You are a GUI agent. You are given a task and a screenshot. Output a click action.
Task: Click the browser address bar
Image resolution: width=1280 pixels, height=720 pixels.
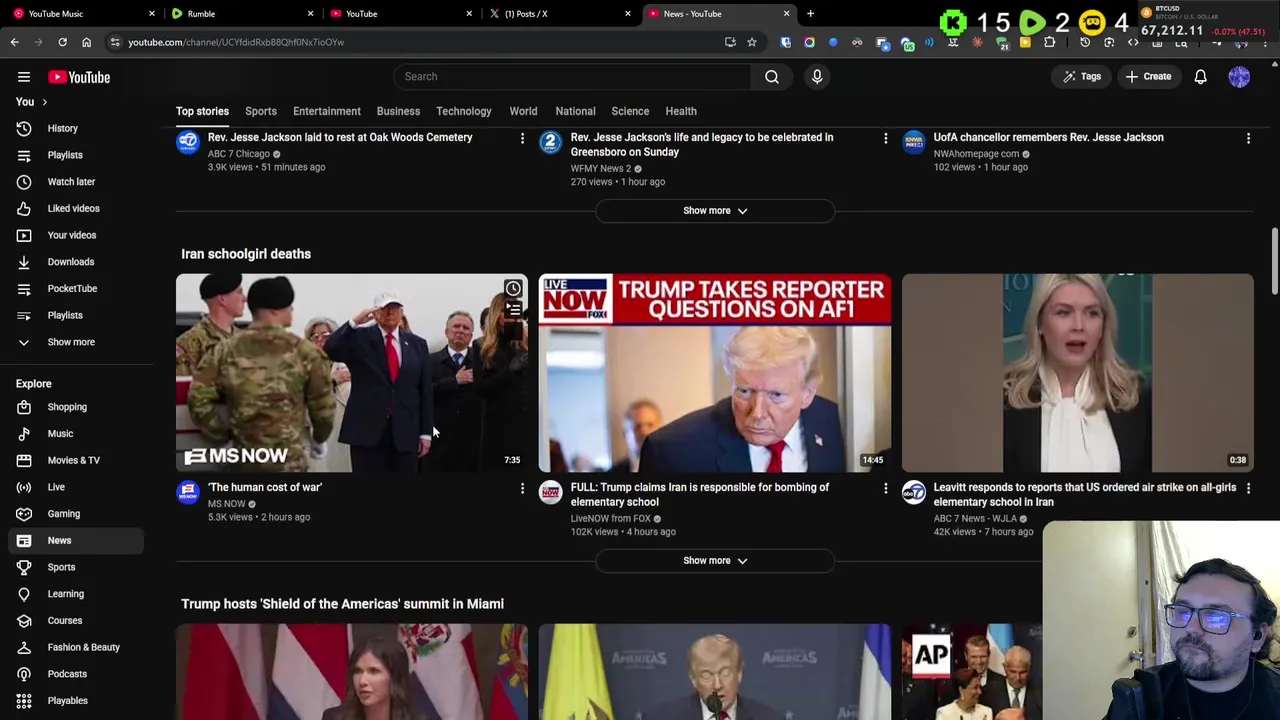(420, 42)
